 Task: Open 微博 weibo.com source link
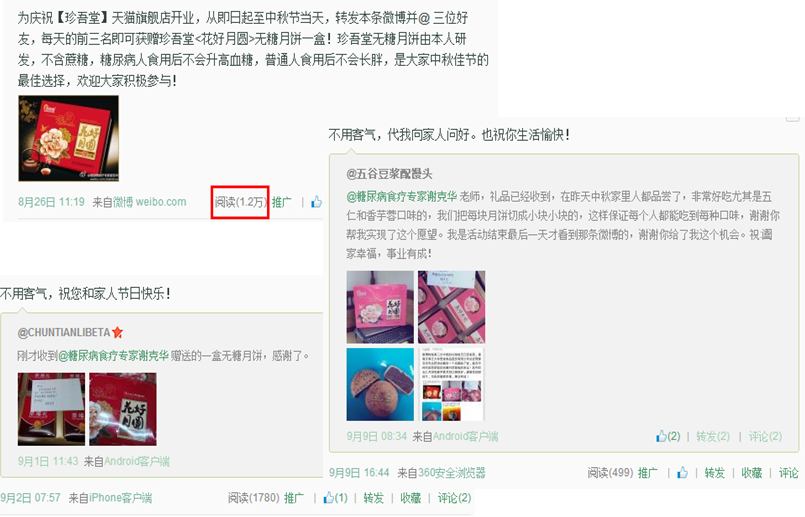(x=149, y=202)
